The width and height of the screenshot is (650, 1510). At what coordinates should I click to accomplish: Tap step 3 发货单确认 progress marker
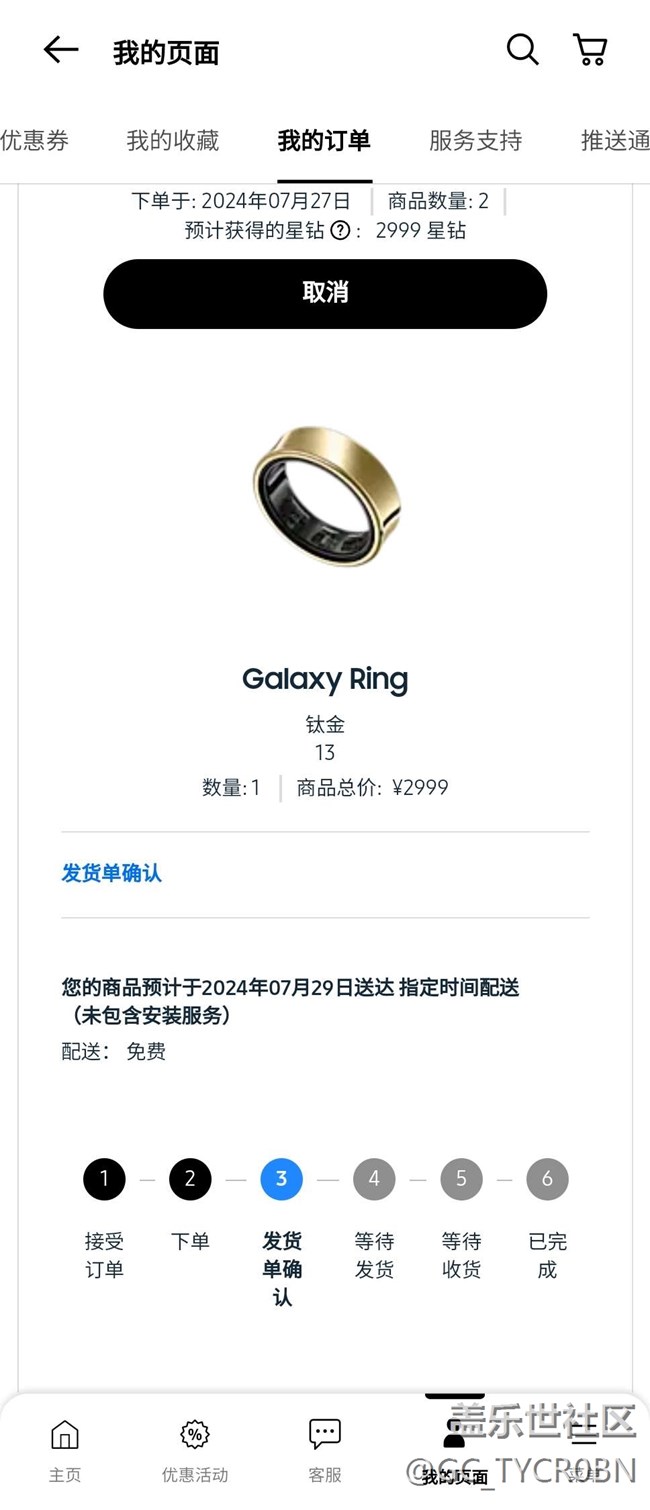tap(281, 1180)
